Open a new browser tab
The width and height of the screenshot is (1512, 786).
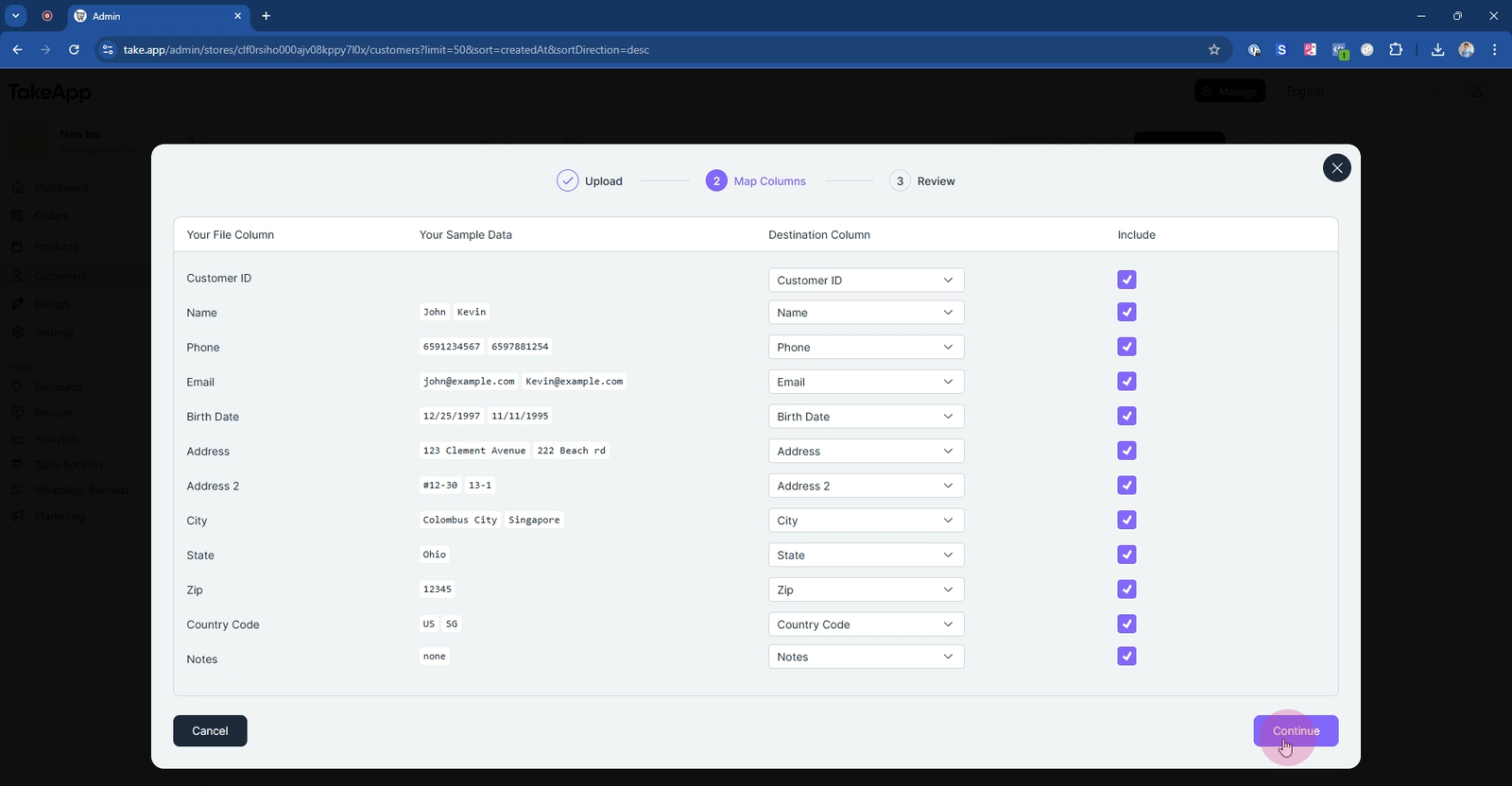[x=266, y=16]
